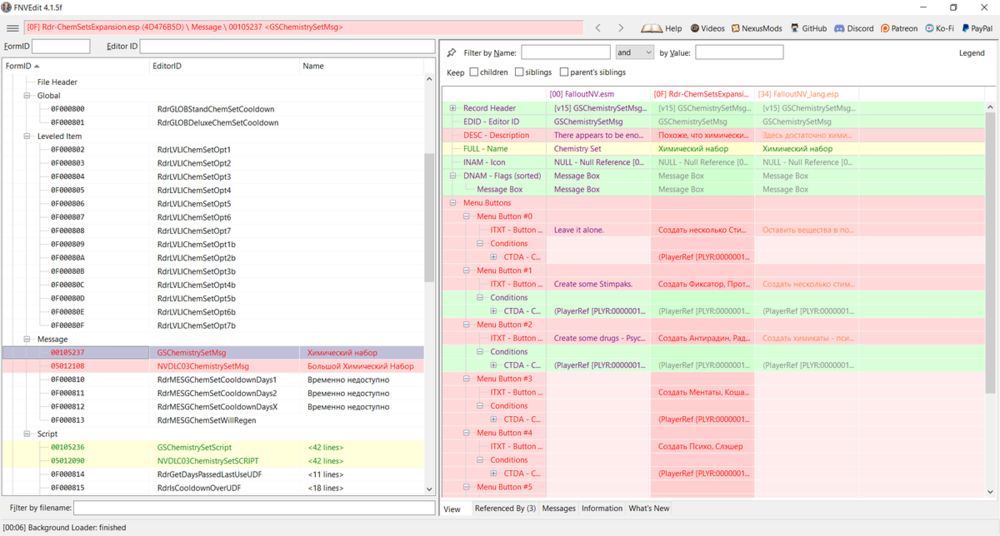Viewport: 1000px width, 536px height.
Task: Collapse the Leveled Item tree group
Action: pos(27,136)
